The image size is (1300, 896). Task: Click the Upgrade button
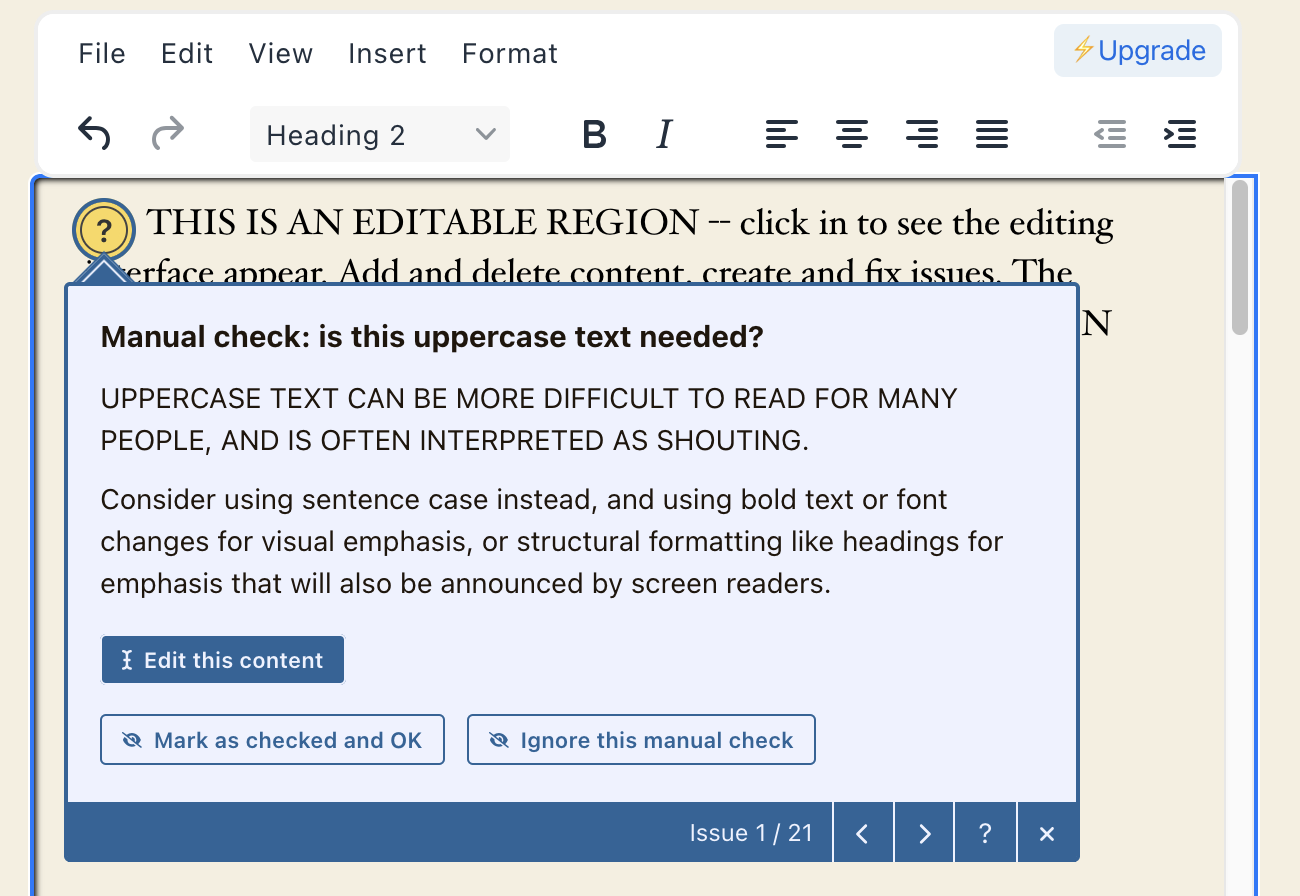click(x=1138, y=51)
